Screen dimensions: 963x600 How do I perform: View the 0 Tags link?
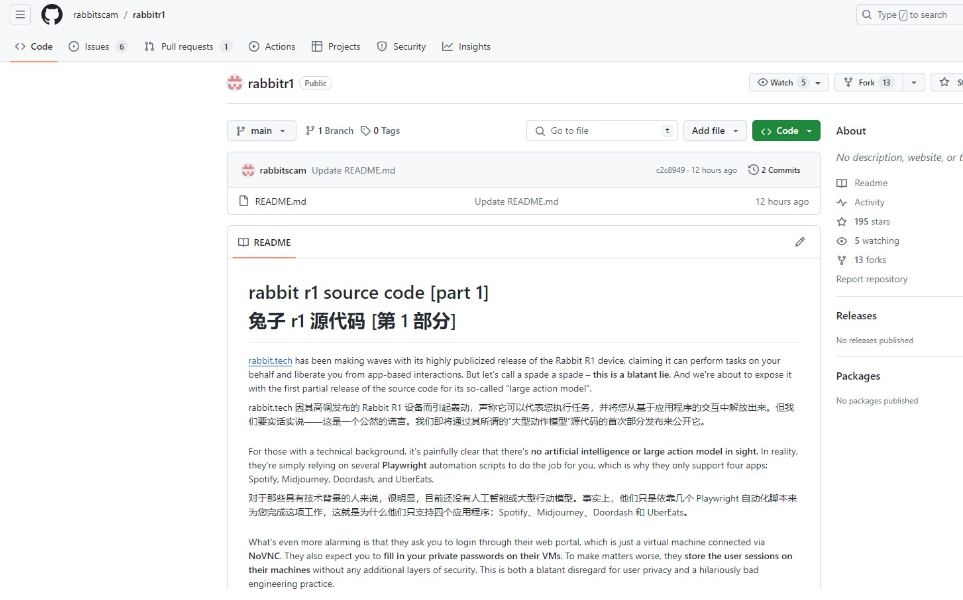tap(380, 131)
